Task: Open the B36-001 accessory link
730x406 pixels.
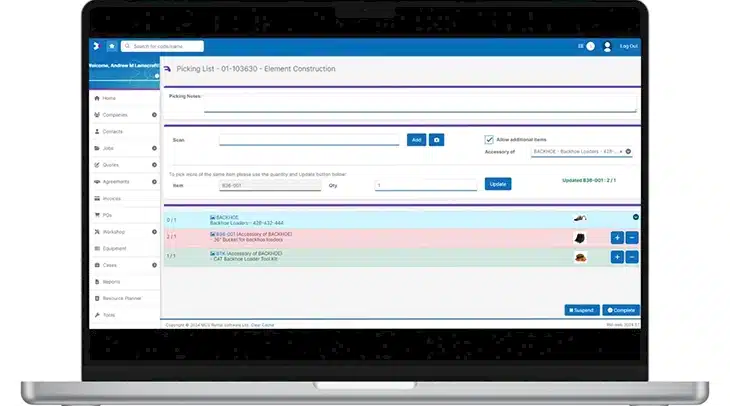Action: click(226, 234)
